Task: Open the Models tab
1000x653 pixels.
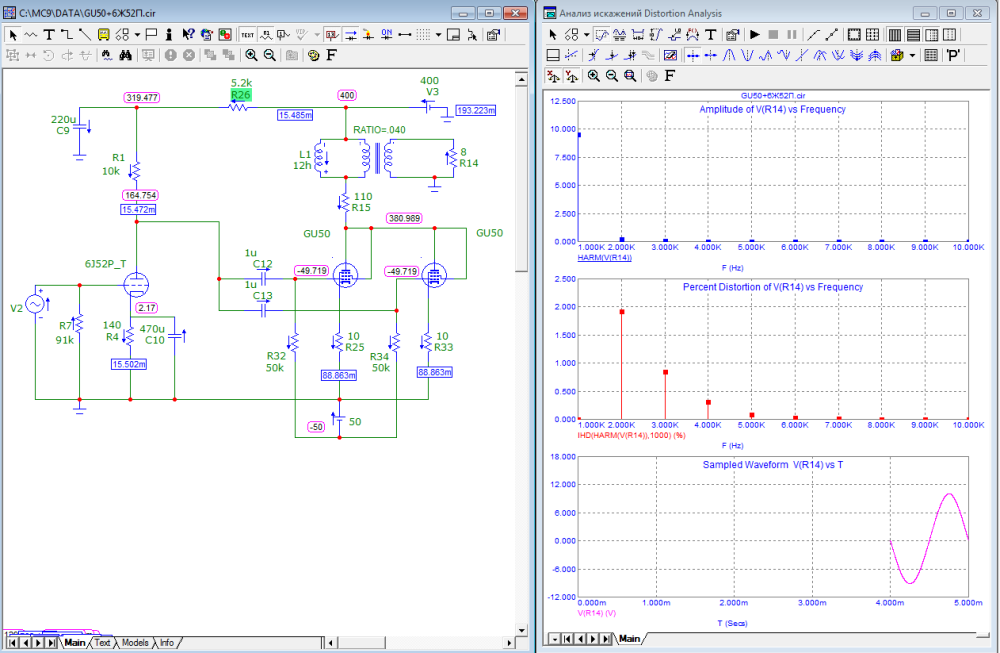Action: [x=134, y=642]
